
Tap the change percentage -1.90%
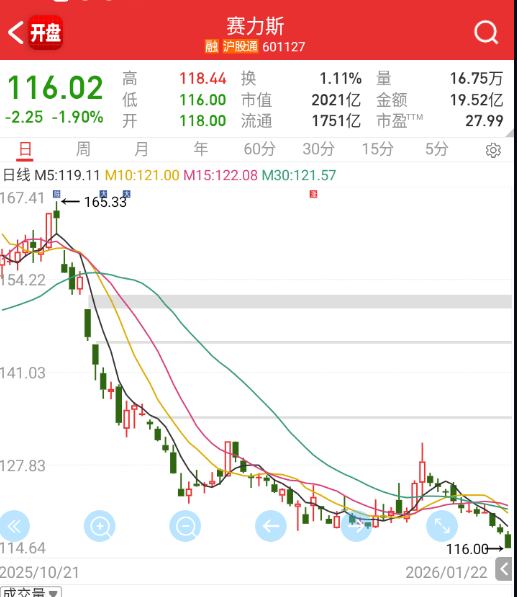(78, 117)
